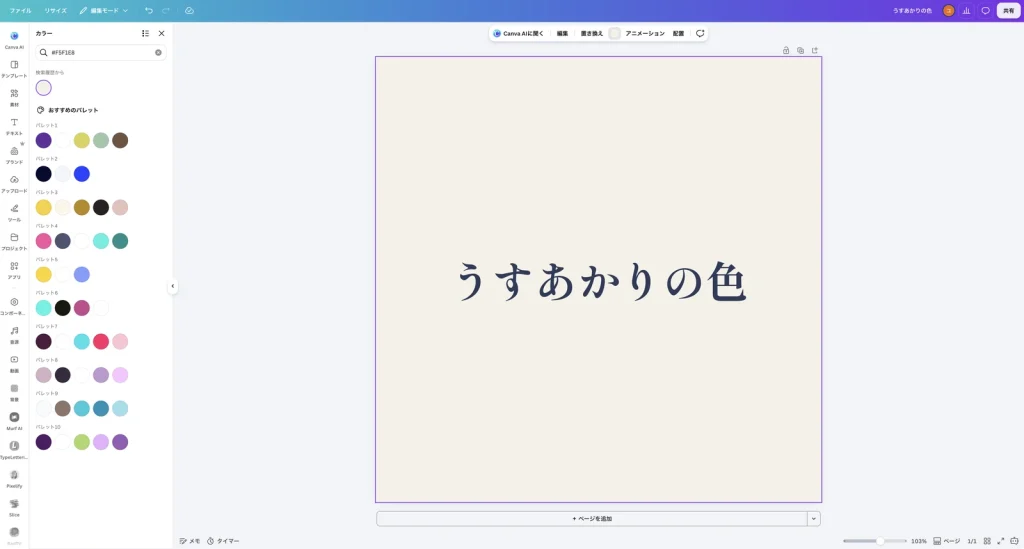Image resolution: width=1024 pixels, height=549 pixels.
Task: Click the 共有 share button
Action: pyautogui.click(x=1008, y=10)
